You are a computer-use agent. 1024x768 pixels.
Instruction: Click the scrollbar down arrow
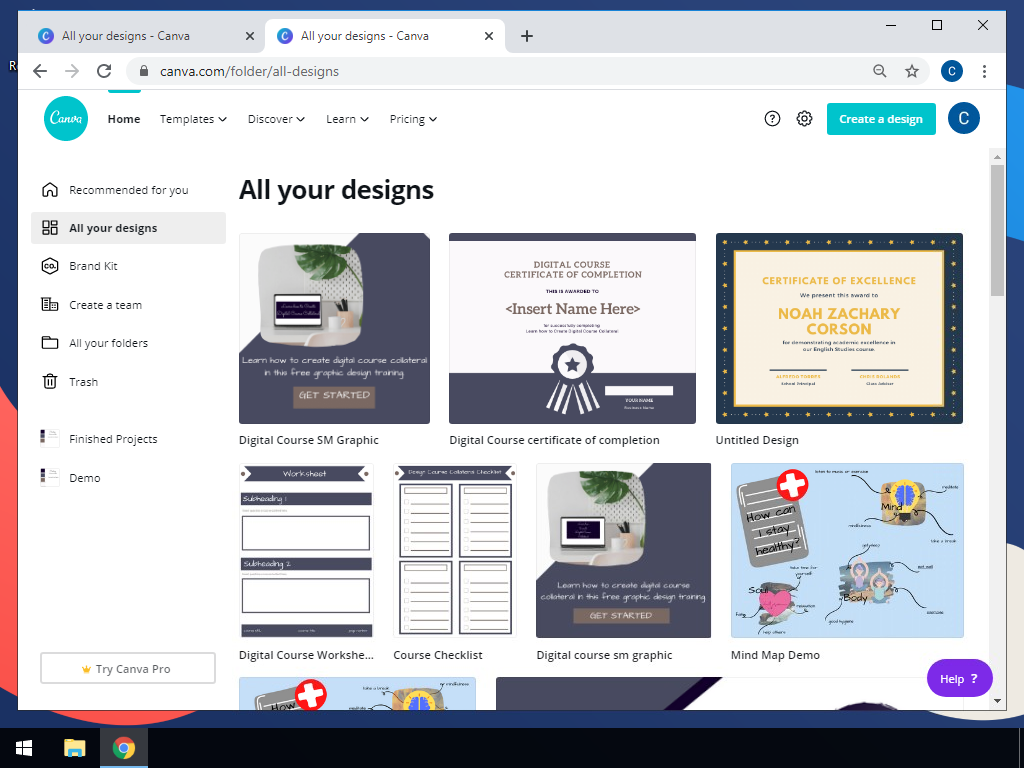tap(997, 701)
